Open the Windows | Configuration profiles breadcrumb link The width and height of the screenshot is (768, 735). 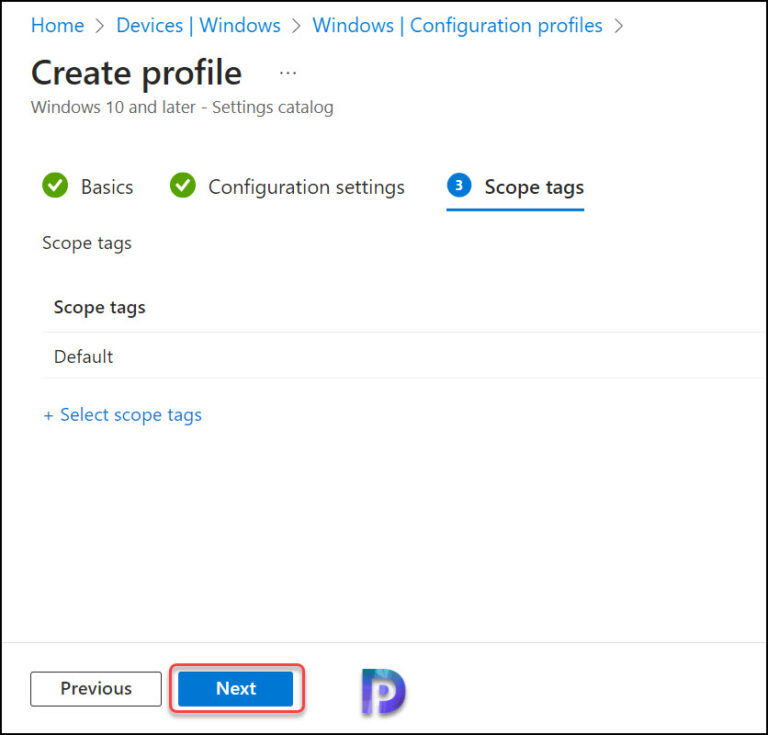click(x=457, y=25)
